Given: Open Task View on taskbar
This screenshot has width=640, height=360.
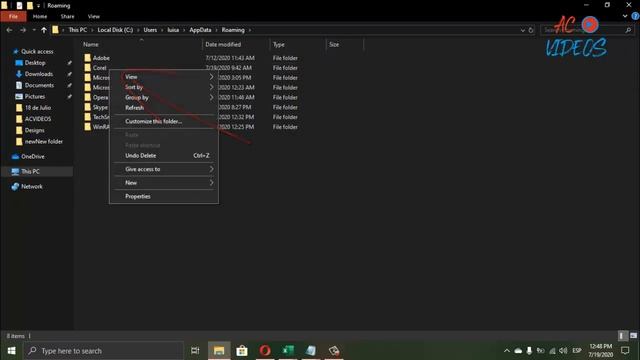Looking at the screenshot, I should coord(195,351).
